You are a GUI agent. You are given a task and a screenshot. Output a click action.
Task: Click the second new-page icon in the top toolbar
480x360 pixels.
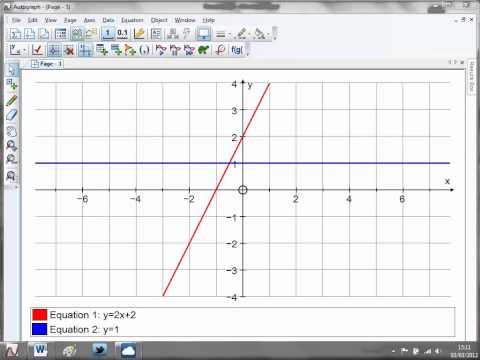pyautogui.click(x=30, y=34)
